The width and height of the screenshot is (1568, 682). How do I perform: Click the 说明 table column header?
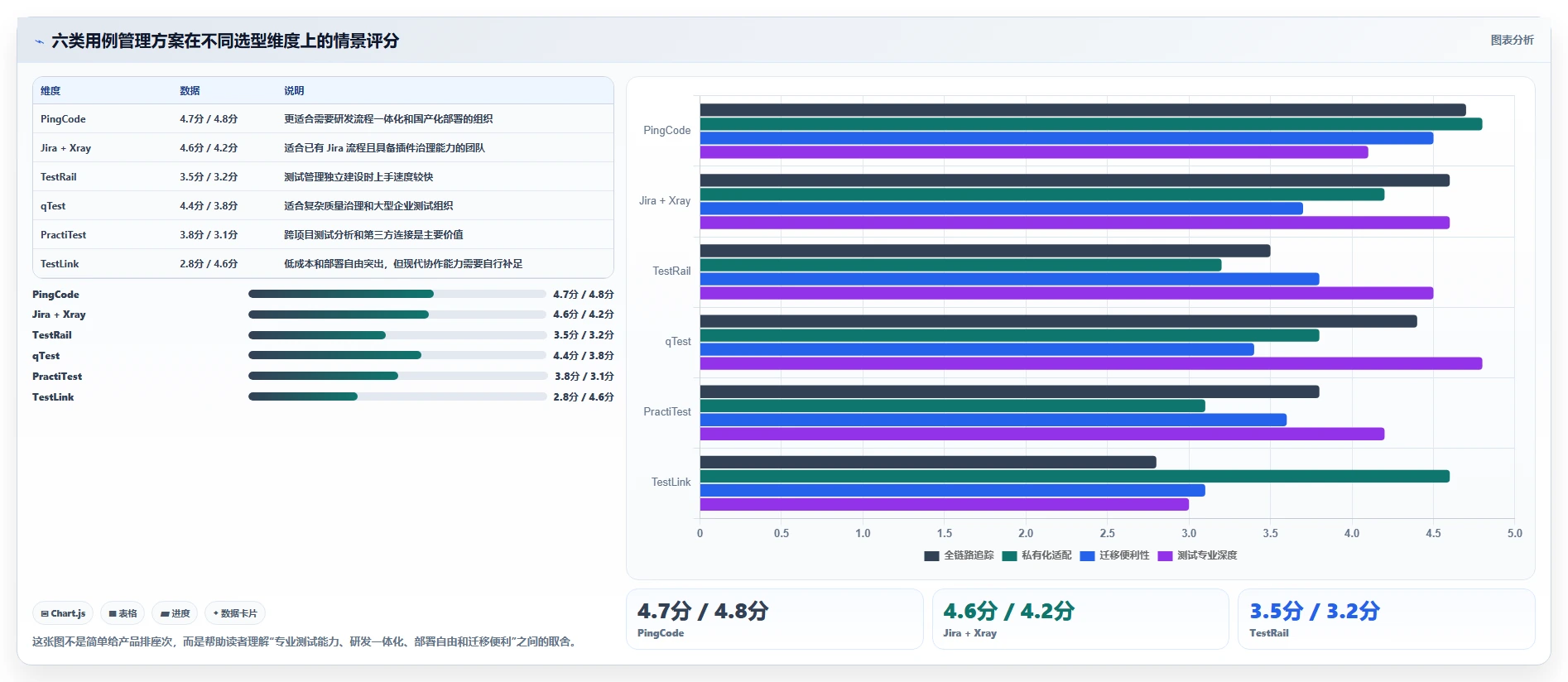click(294, 91)
